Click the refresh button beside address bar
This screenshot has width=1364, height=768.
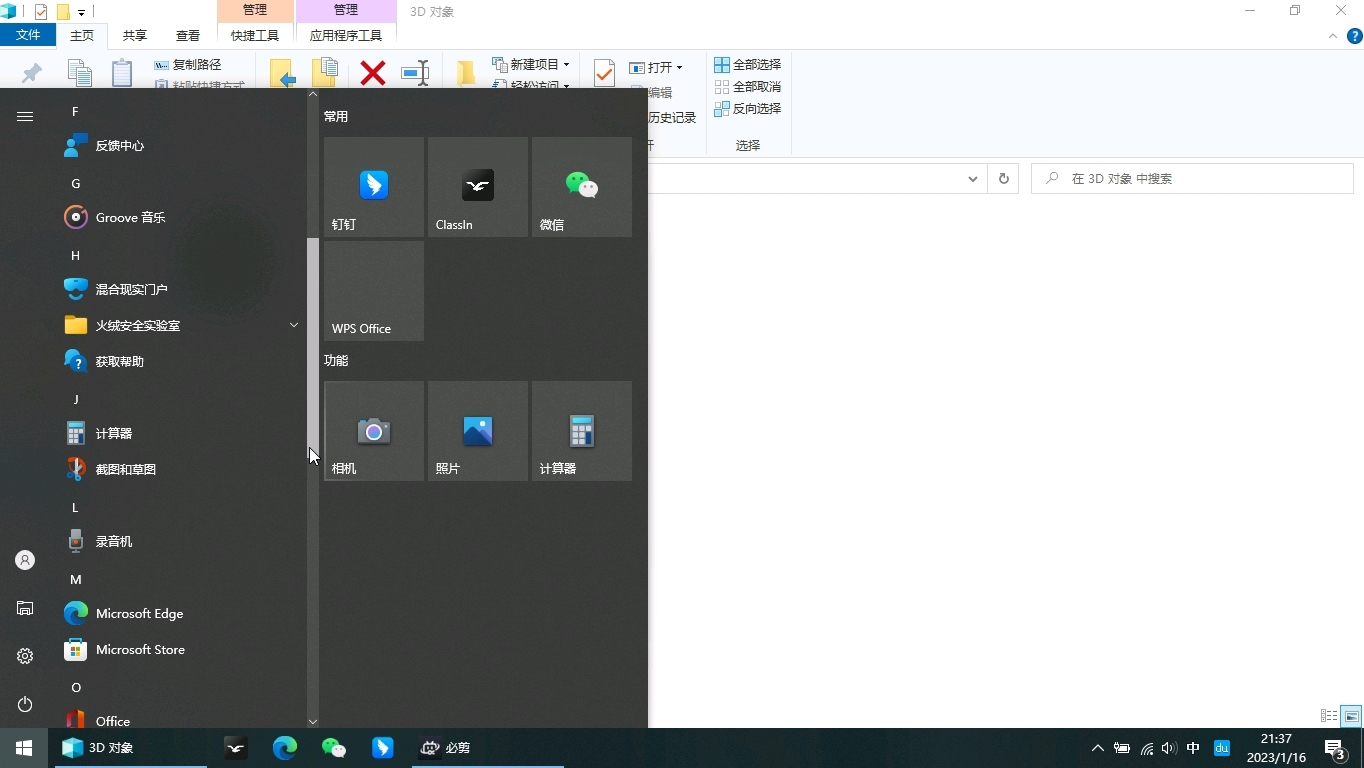coord(1003,179)
